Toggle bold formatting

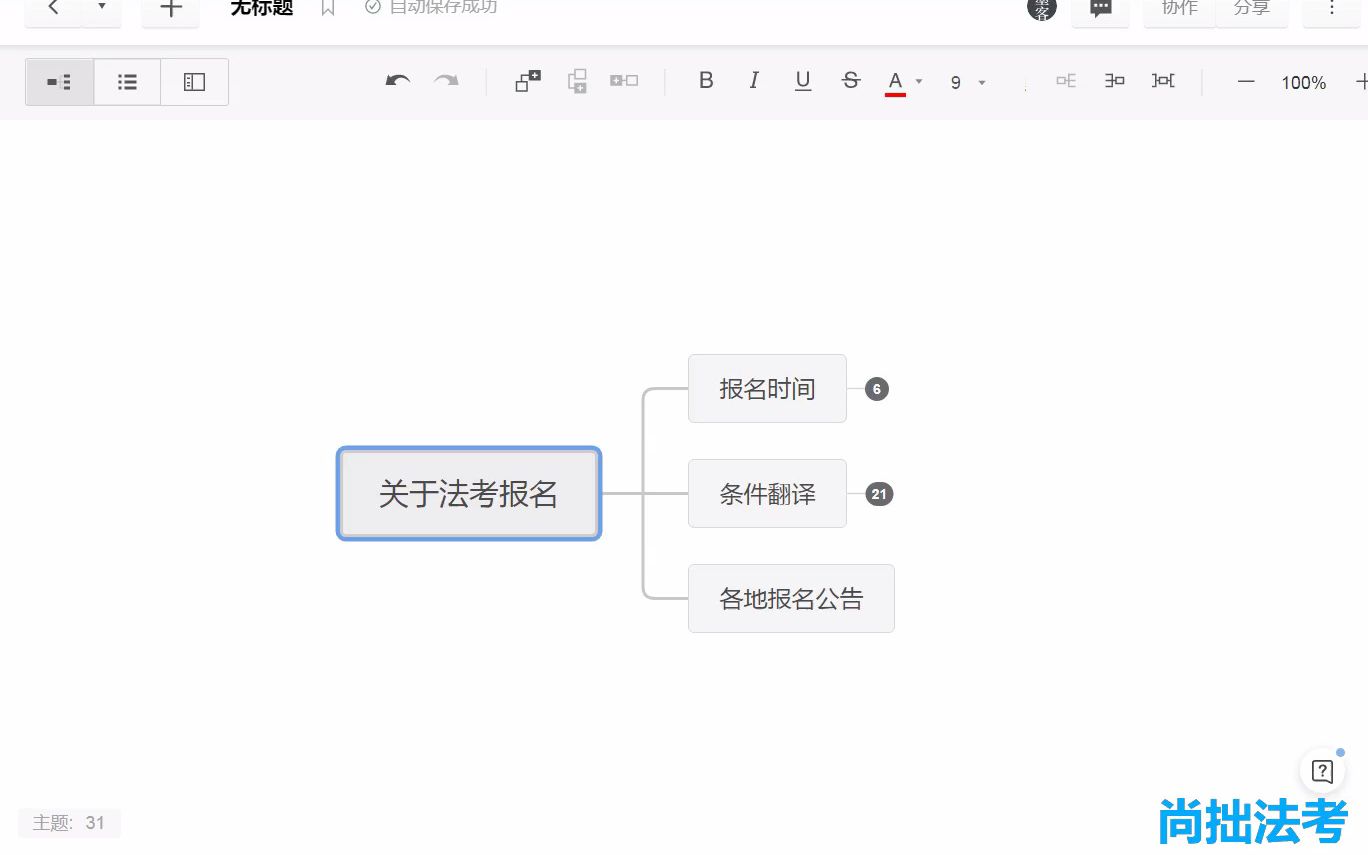point(706,81)
